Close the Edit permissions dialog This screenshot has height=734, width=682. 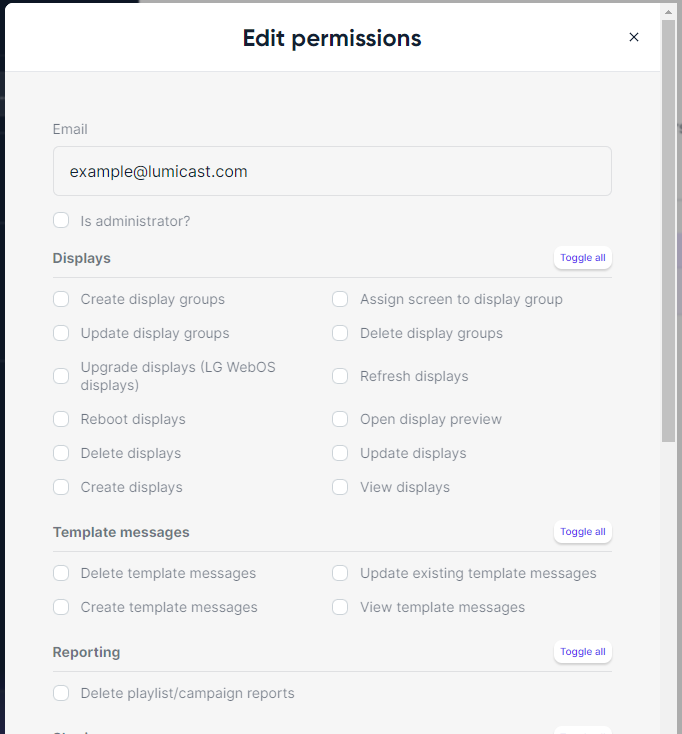634,37
